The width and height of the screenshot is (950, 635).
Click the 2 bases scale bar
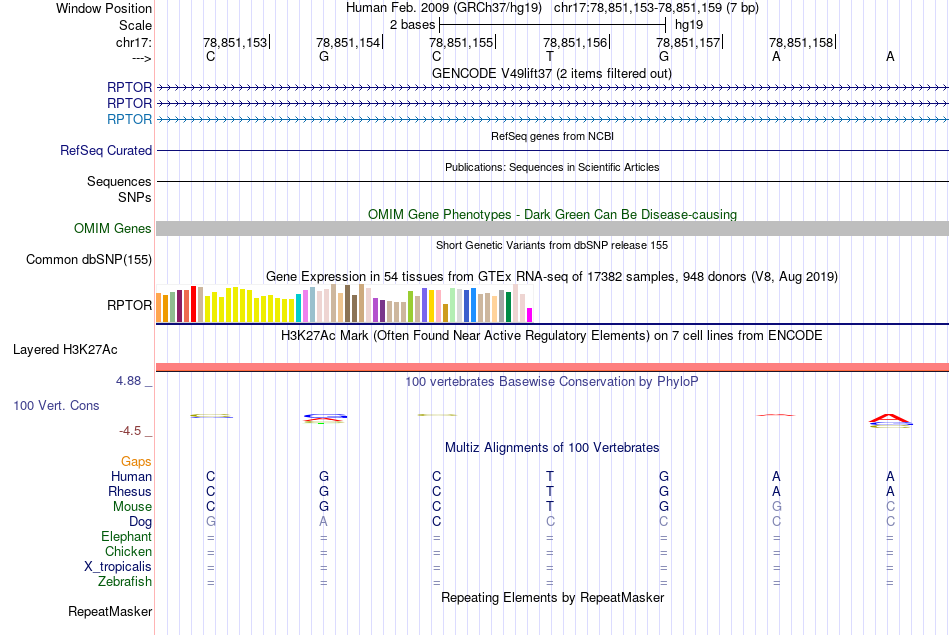coord(553,25)
